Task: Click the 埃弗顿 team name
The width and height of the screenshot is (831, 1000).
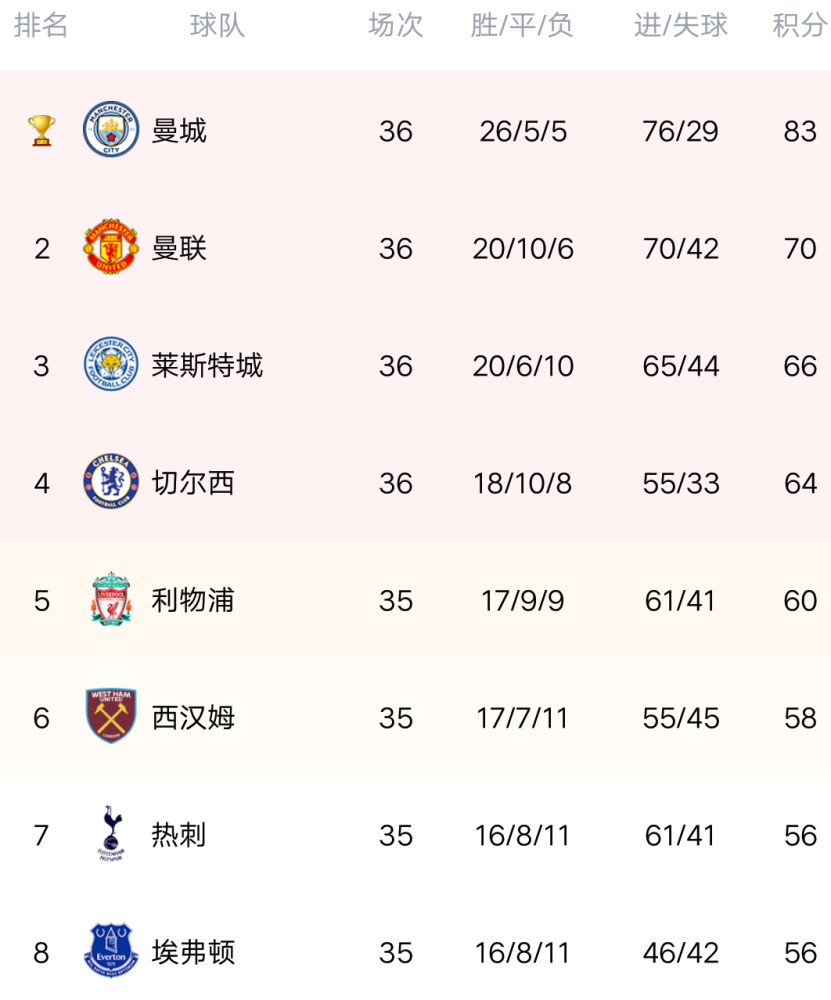Action: point(193,952)
